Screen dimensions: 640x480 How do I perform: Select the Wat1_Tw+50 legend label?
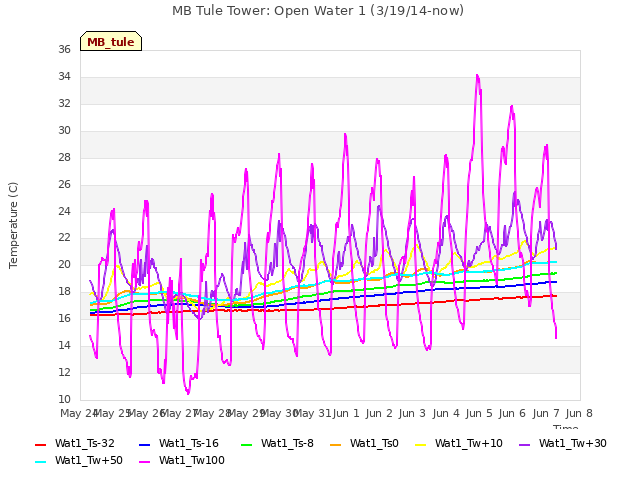pos(89,460)
